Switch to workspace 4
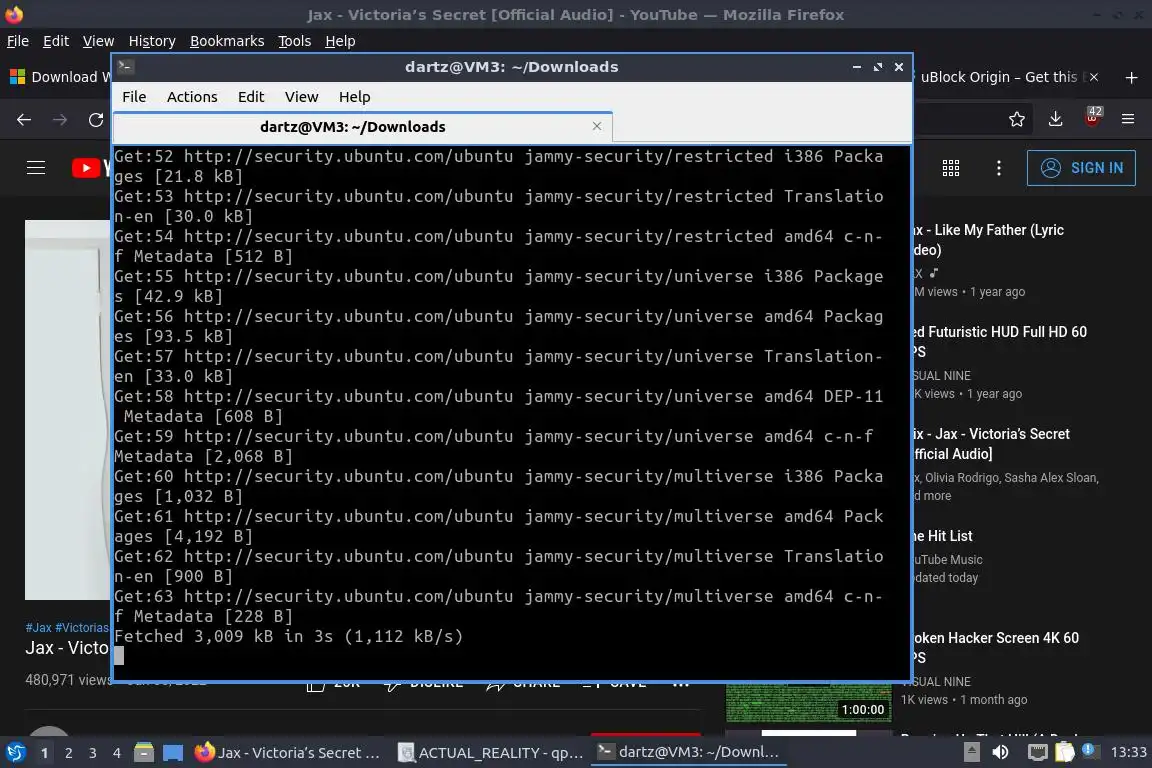 [116, 753]
